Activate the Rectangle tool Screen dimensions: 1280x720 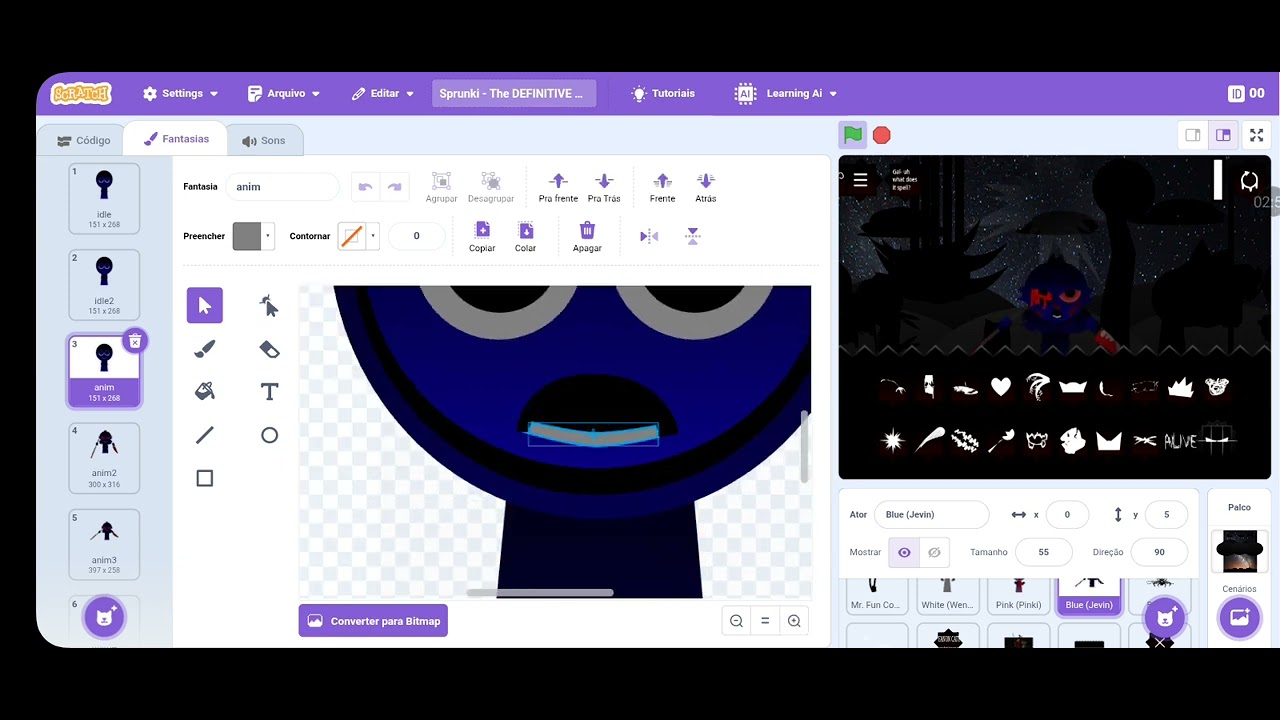pos(204,478)
